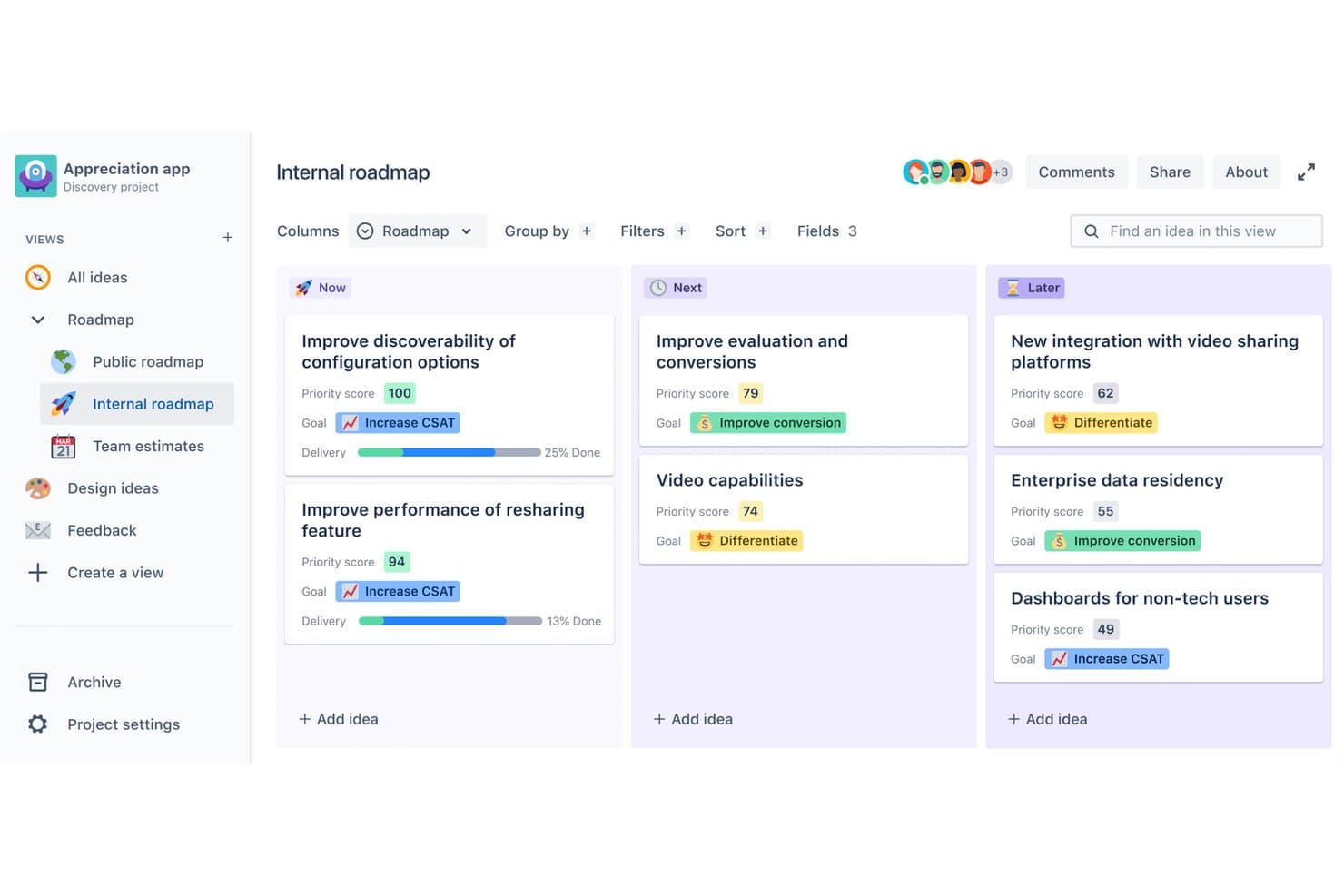Image resolution: width=1344 pixels, height=896 pixels.
Task: Enter fullscreen with the expand arrows icon
Action: 1306,172
